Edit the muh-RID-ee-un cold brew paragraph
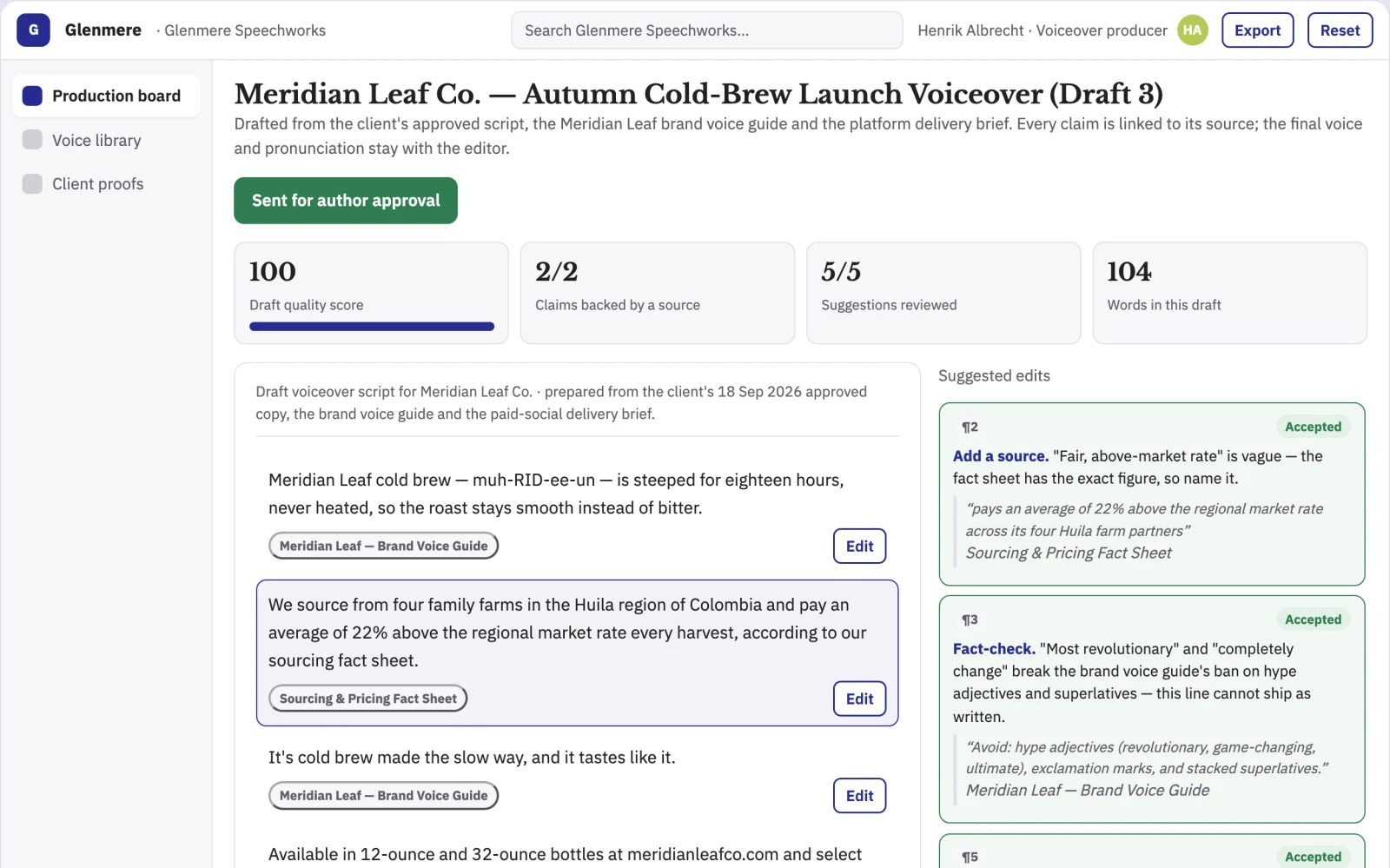1390x868 pixels. [859, 546]
